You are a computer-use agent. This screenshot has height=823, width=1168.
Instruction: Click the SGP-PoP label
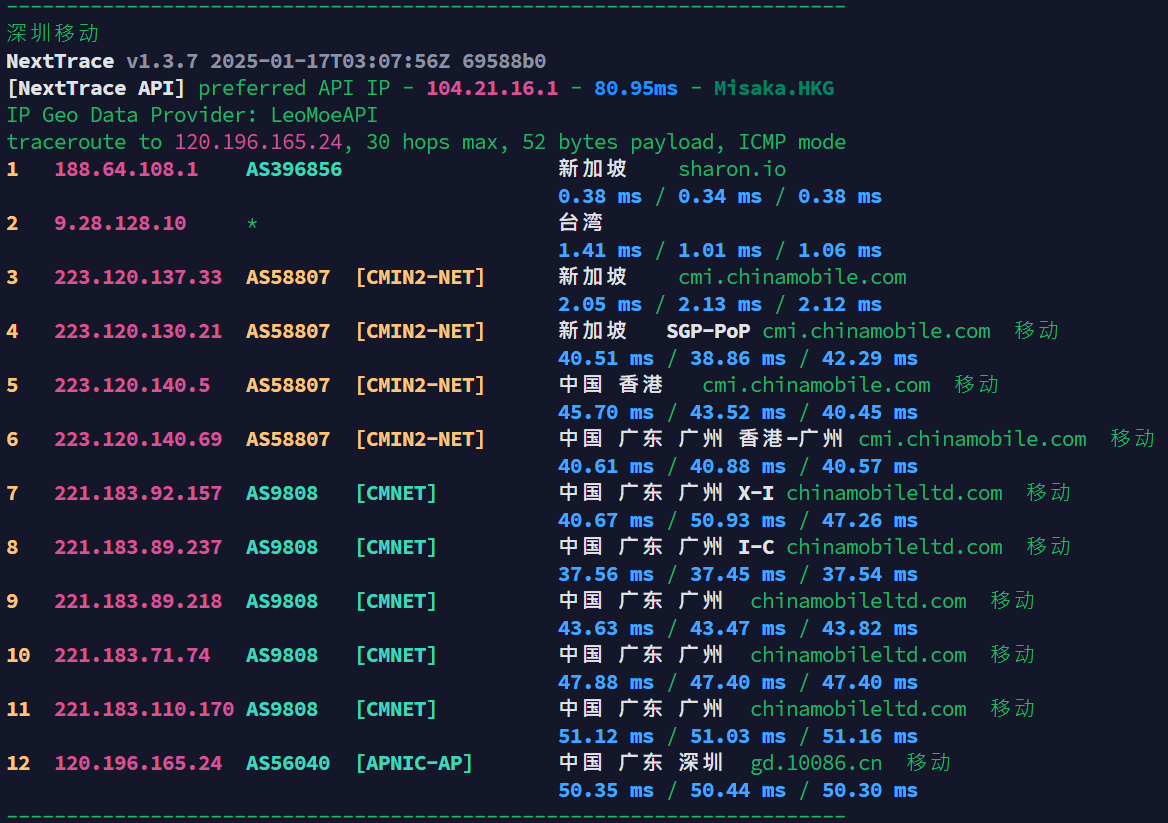coord(708,331)
